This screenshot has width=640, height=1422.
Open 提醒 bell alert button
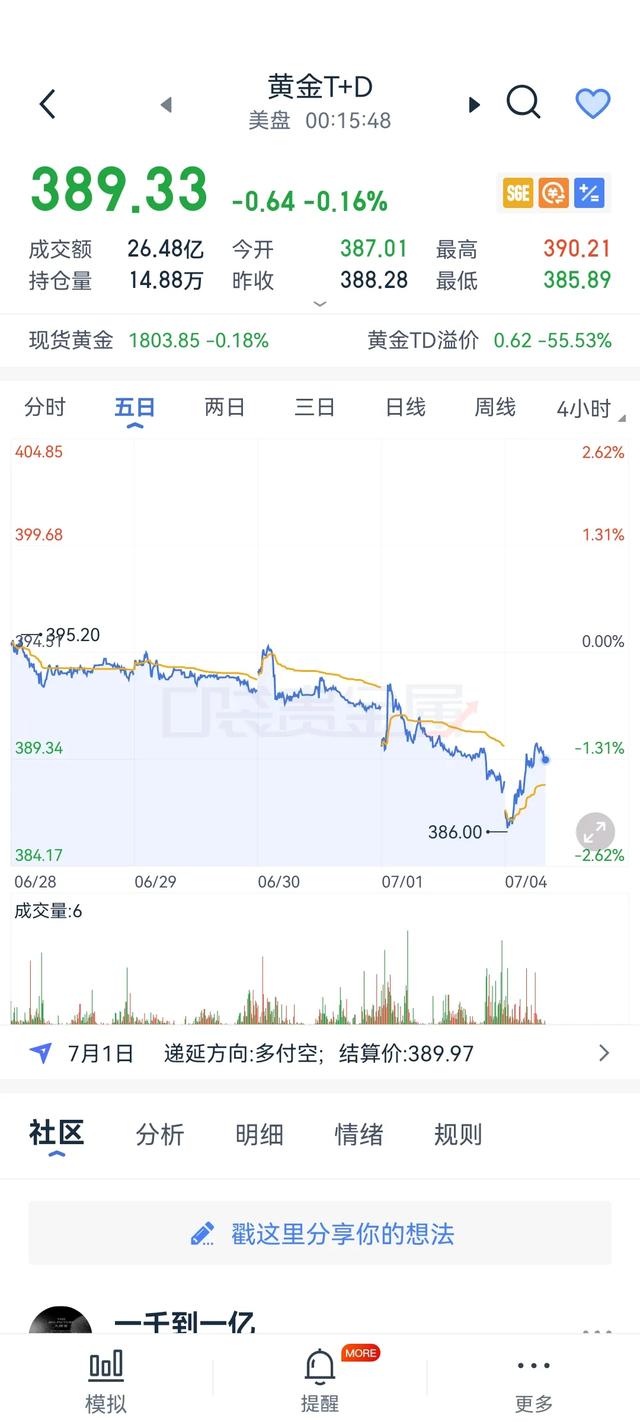pyautogui.click(x=320, y=1381)
